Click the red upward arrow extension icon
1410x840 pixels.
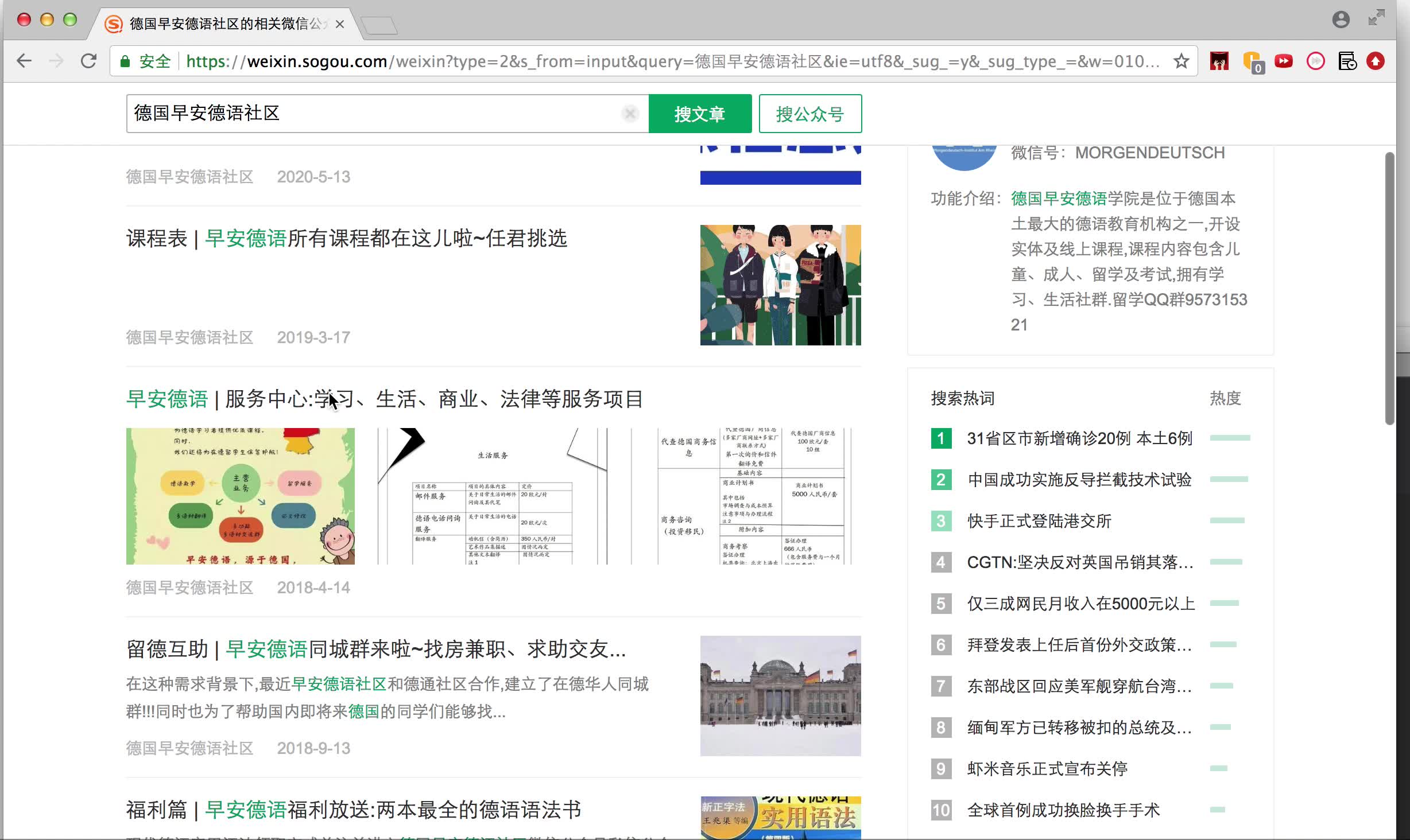(x=1376, y=61)
